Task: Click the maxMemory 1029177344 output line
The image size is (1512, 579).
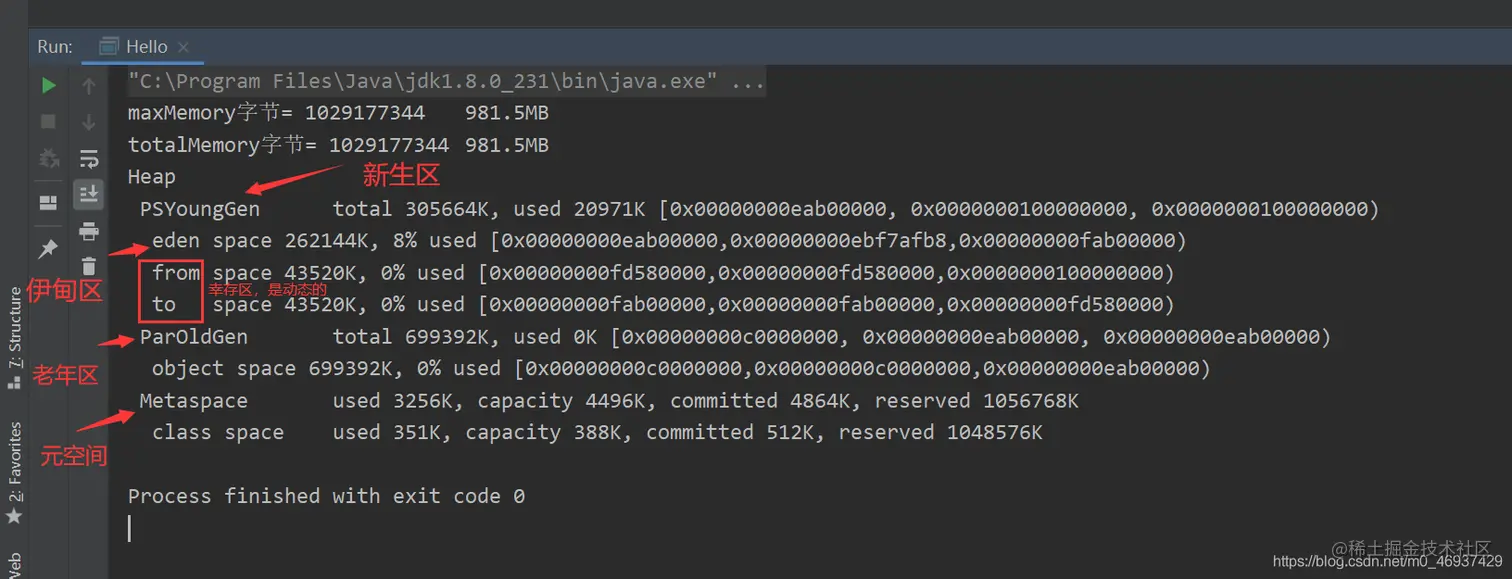Action: click(338, 113)
